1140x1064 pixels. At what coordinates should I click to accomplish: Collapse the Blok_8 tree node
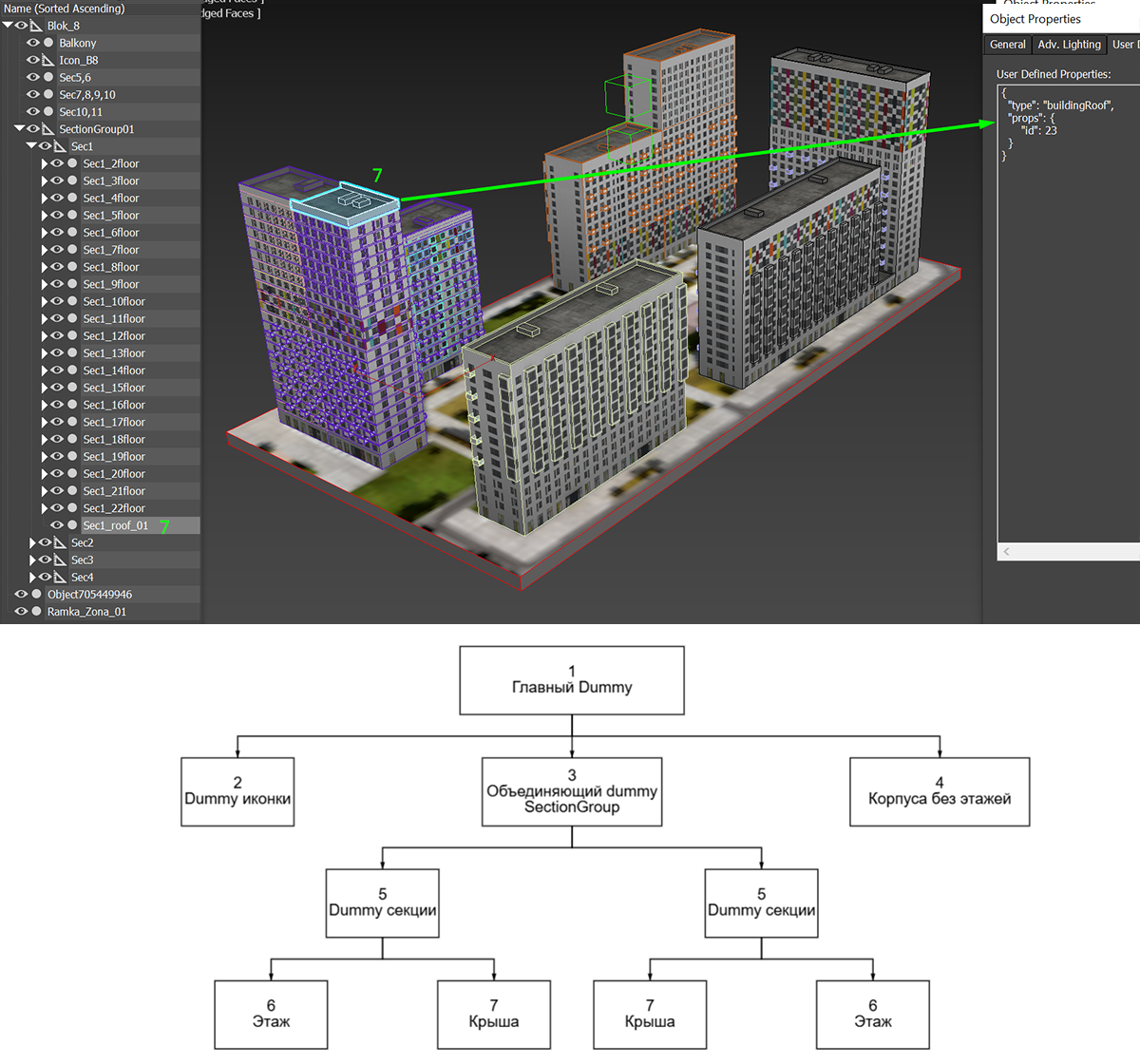coord(8,26)
